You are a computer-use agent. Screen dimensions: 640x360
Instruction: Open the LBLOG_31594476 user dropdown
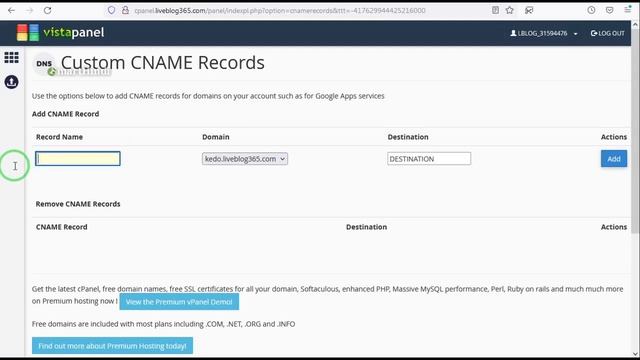coord(544,33)
